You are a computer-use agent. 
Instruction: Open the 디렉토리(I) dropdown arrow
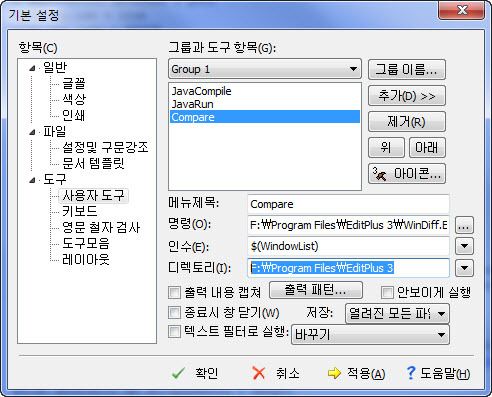[464, 268]
